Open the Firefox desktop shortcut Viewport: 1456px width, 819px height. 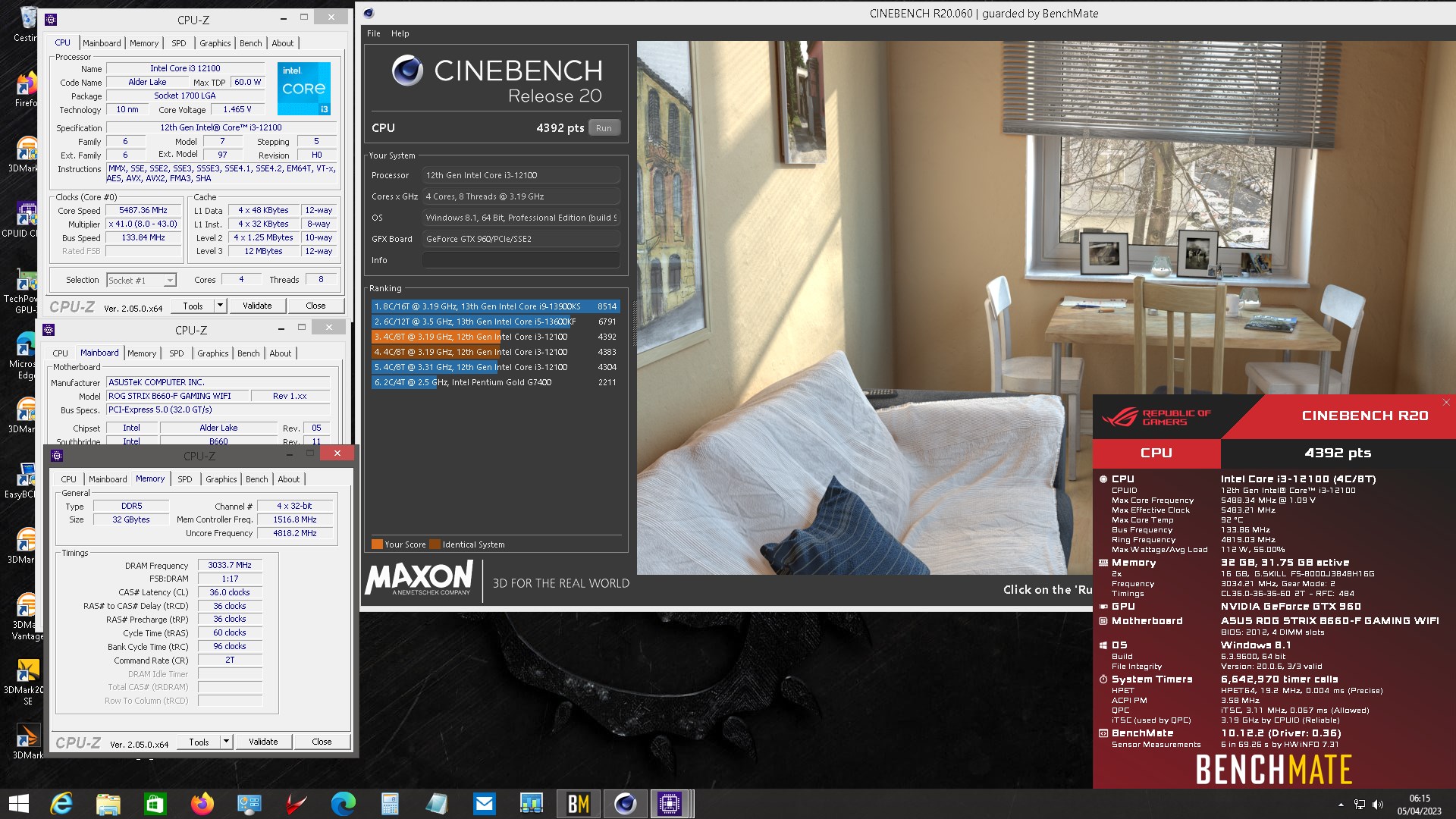point(26,89)
